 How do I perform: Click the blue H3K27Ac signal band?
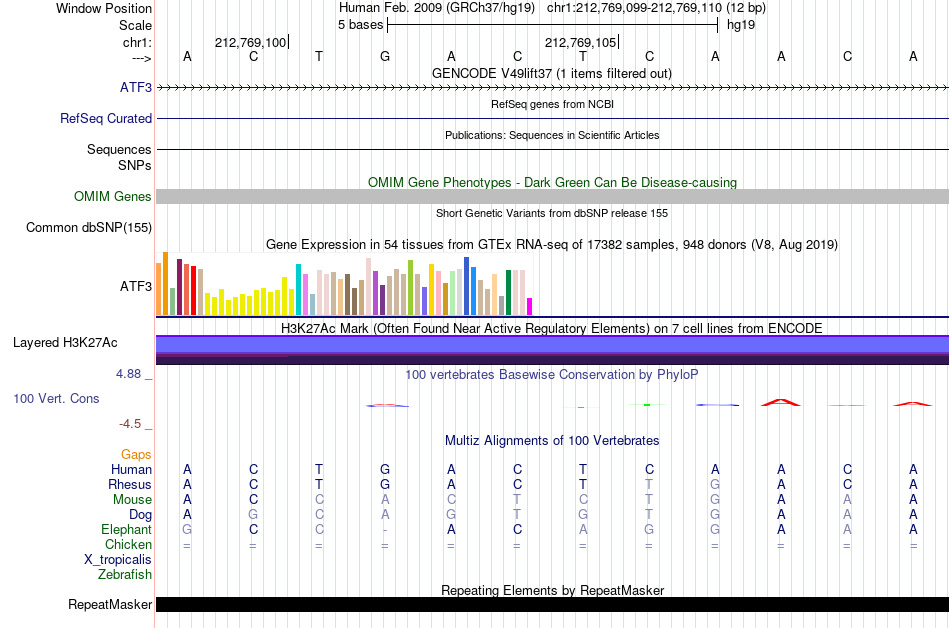point(553,344)
